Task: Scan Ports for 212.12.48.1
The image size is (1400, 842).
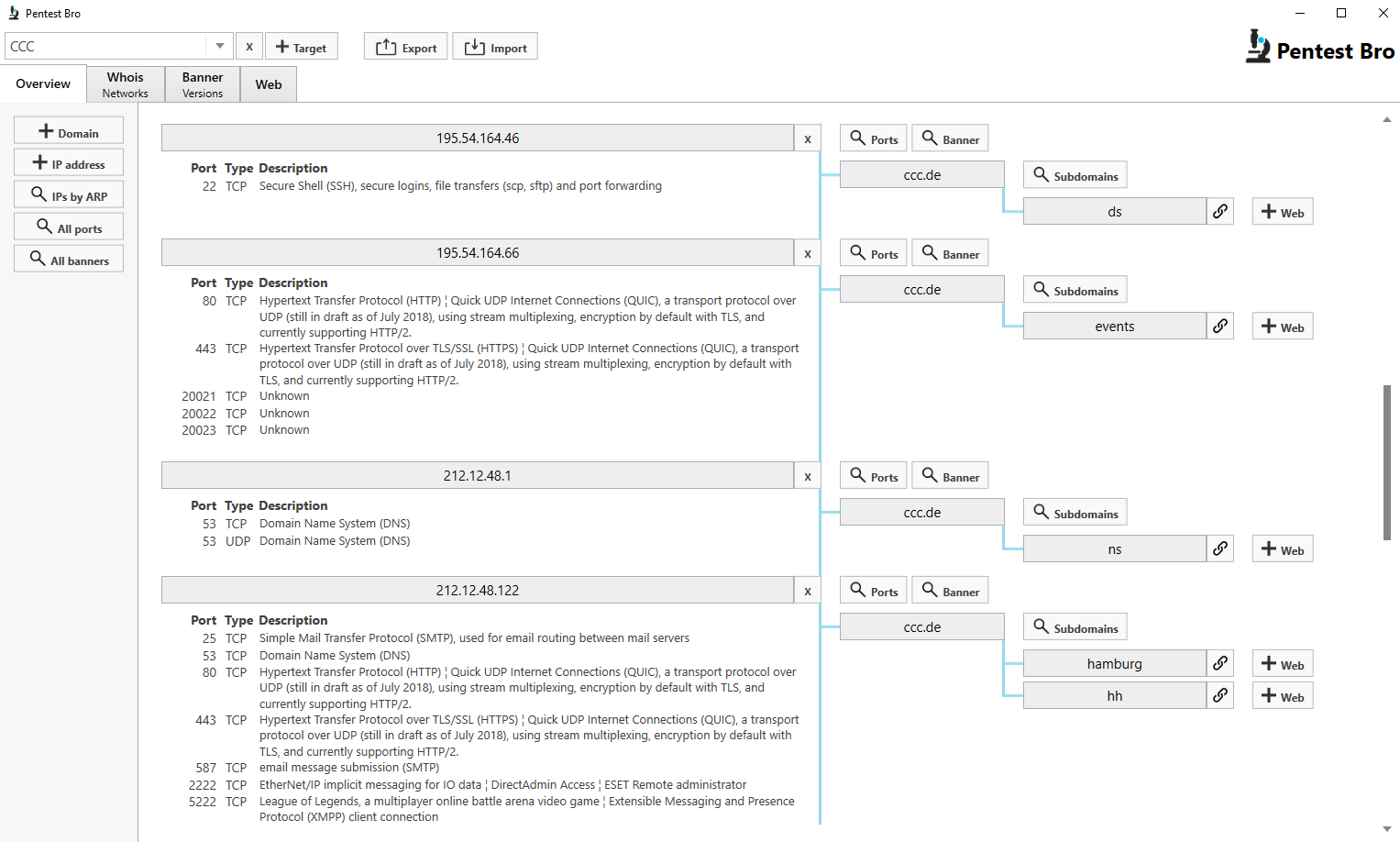Action: (x=874, y=476)
